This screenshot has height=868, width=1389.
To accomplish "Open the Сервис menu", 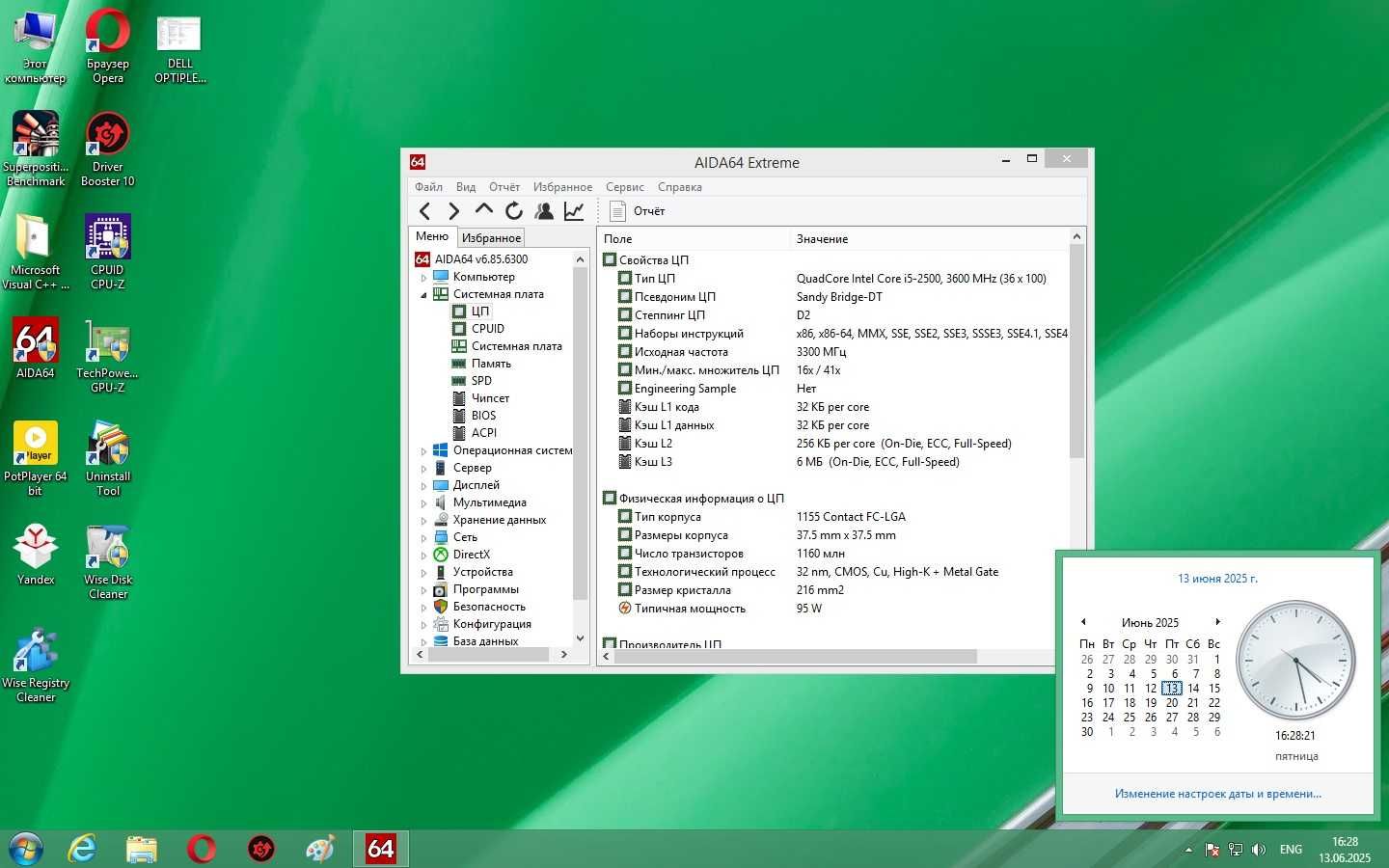I will coord(625,187).
